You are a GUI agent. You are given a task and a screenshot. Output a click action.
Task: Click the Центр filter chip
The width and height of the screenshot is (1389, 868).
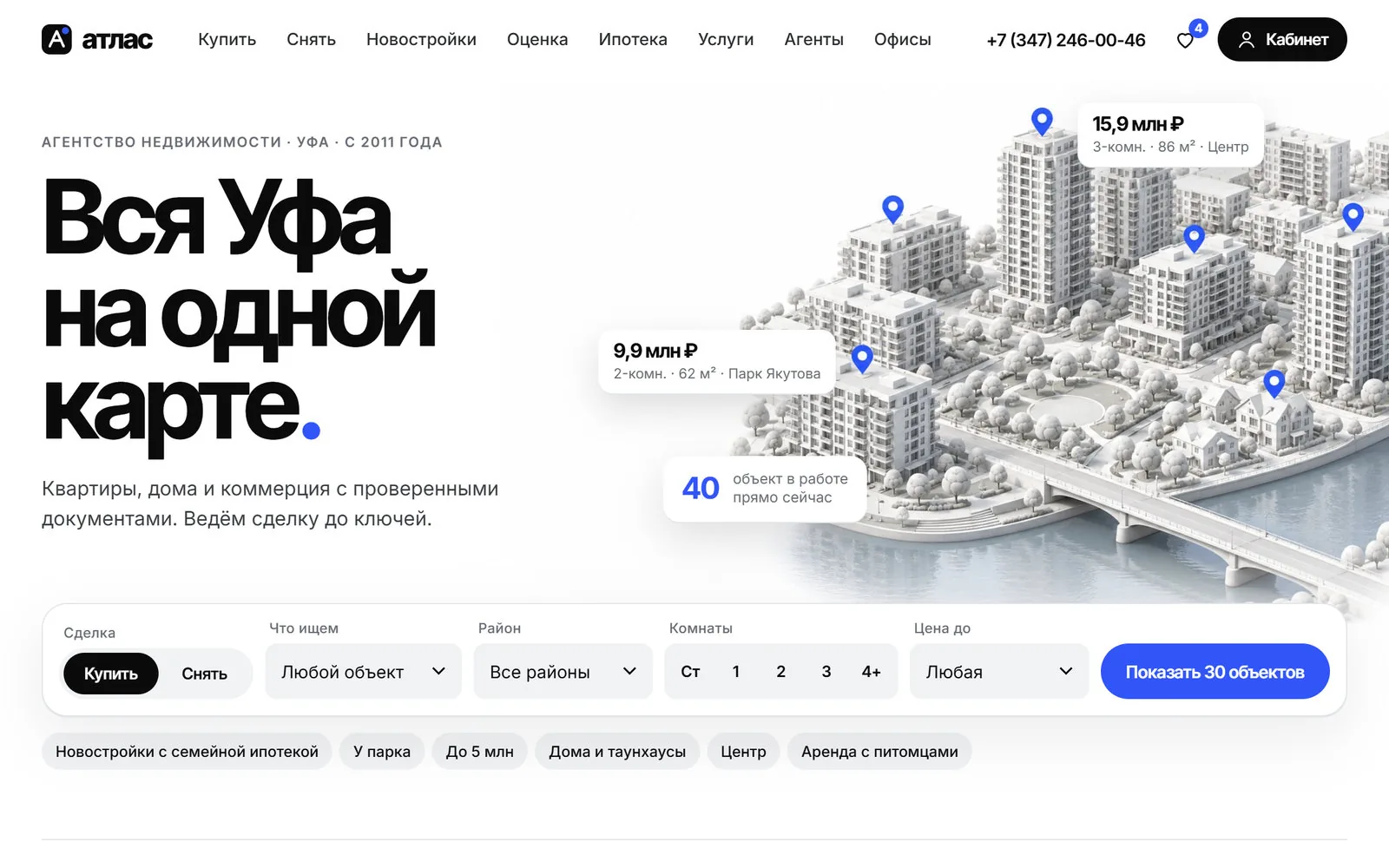pos(743,752)
